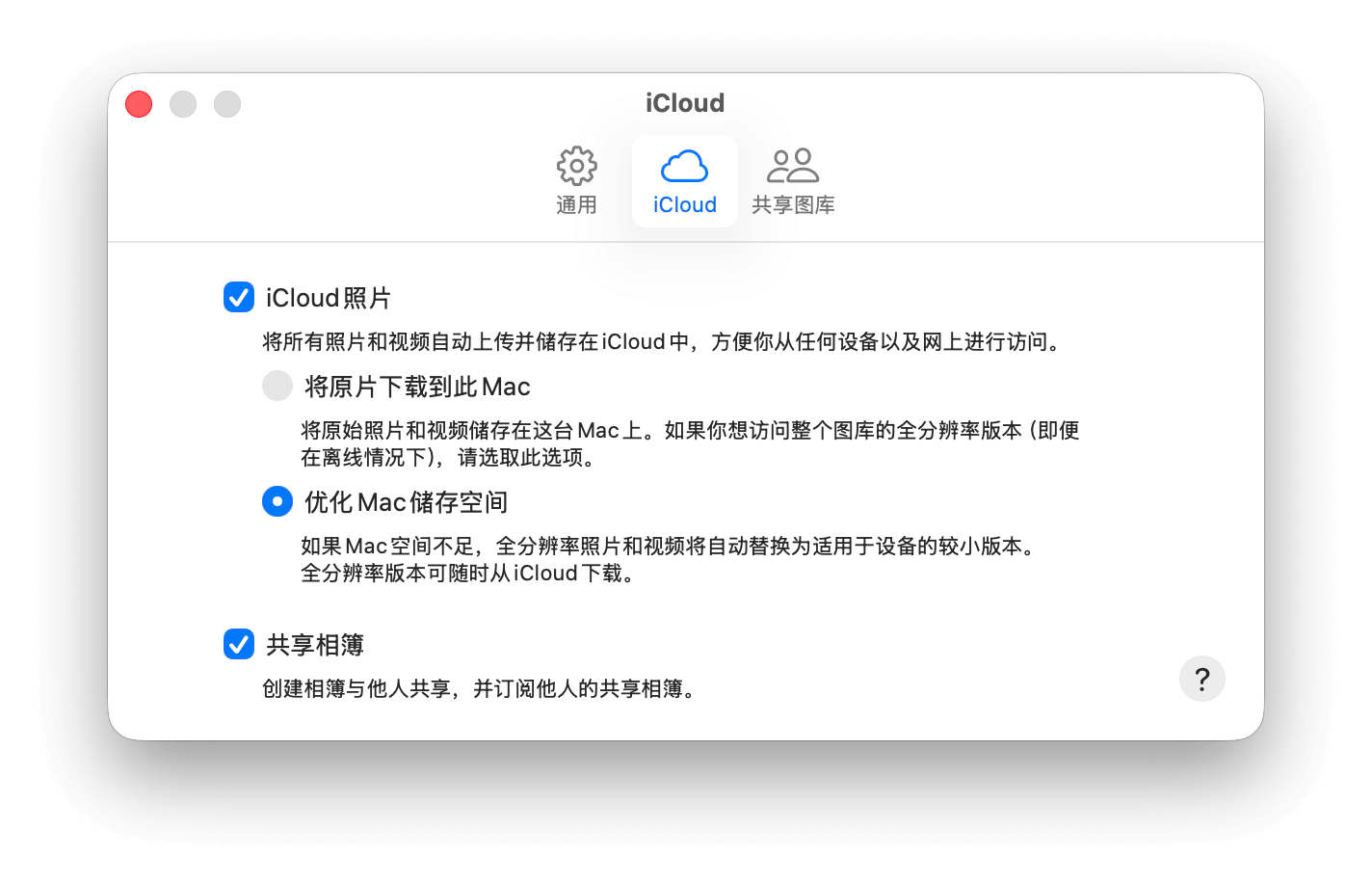Uncheck the iCloud照片 checkbox
This screenshot has width=1372, height=883.
[239, 297]
